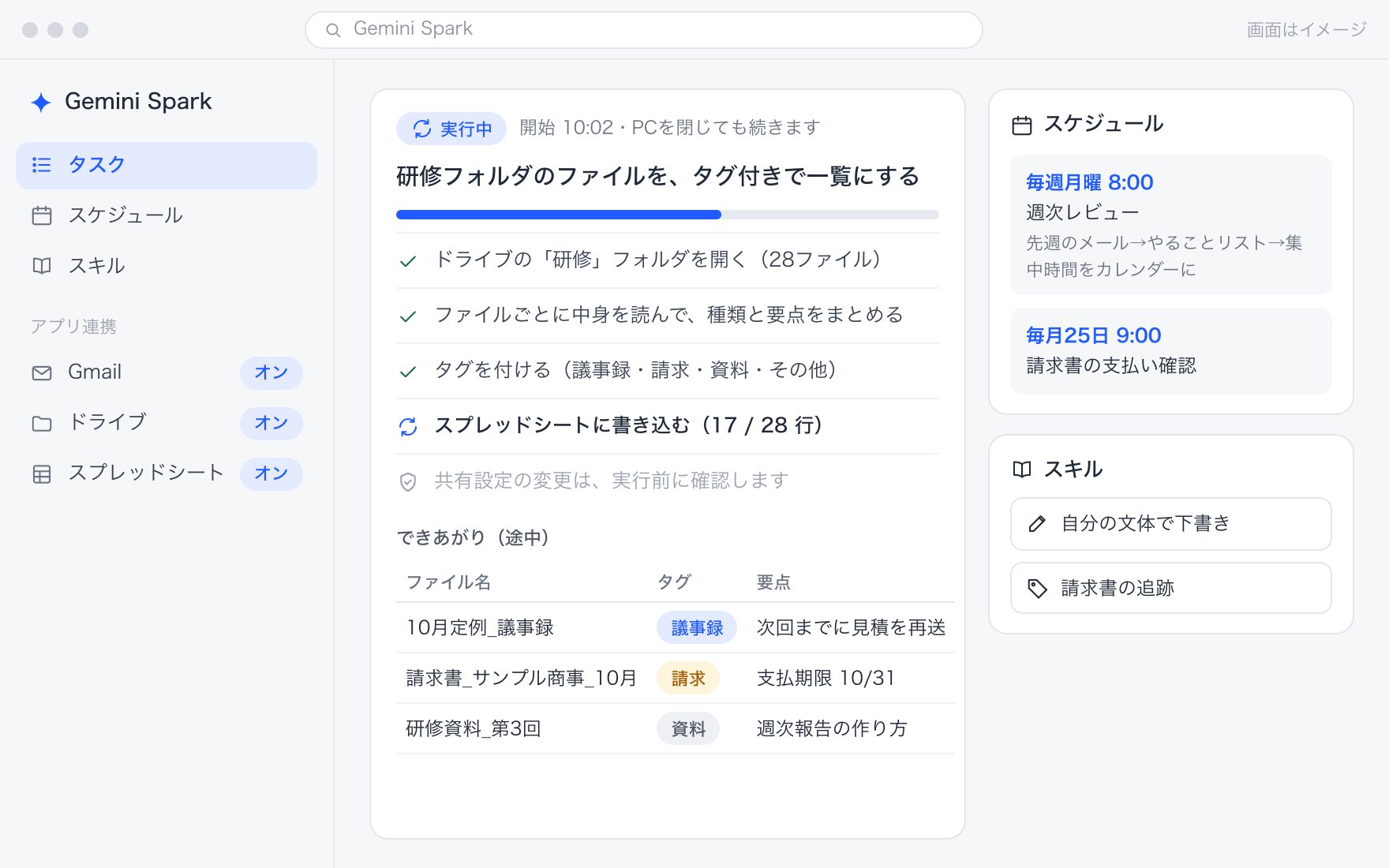Click the ドライブ folder icon
The height and width of the screenshot is (868, 1389).
(x=42, y=424)
